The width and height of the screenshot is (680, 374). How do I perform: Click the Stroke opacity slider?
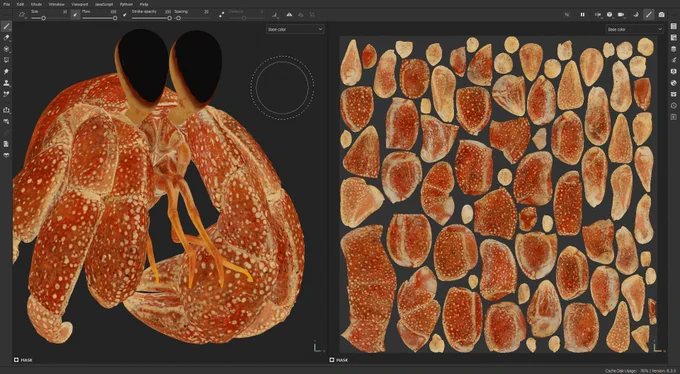pyautogui.click(x=151, y=18)
